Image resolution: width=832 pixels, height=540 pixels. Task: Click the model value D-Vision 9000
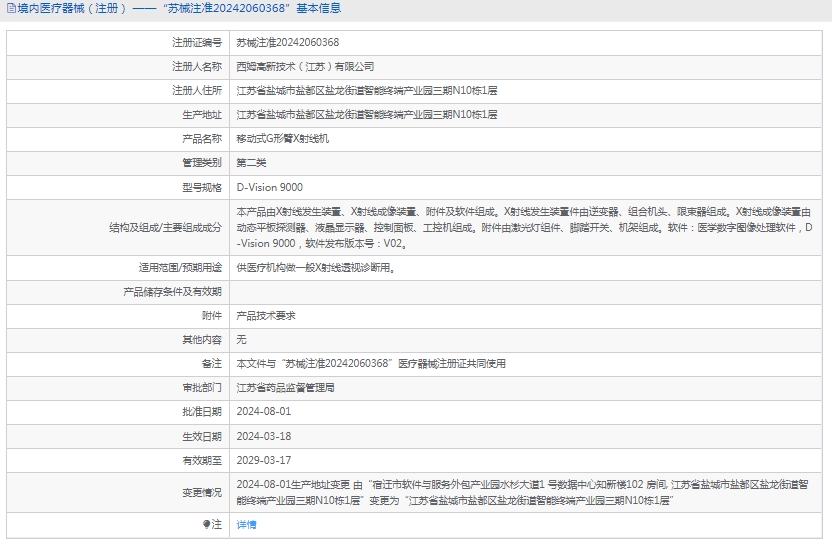[x=269, y=187]
